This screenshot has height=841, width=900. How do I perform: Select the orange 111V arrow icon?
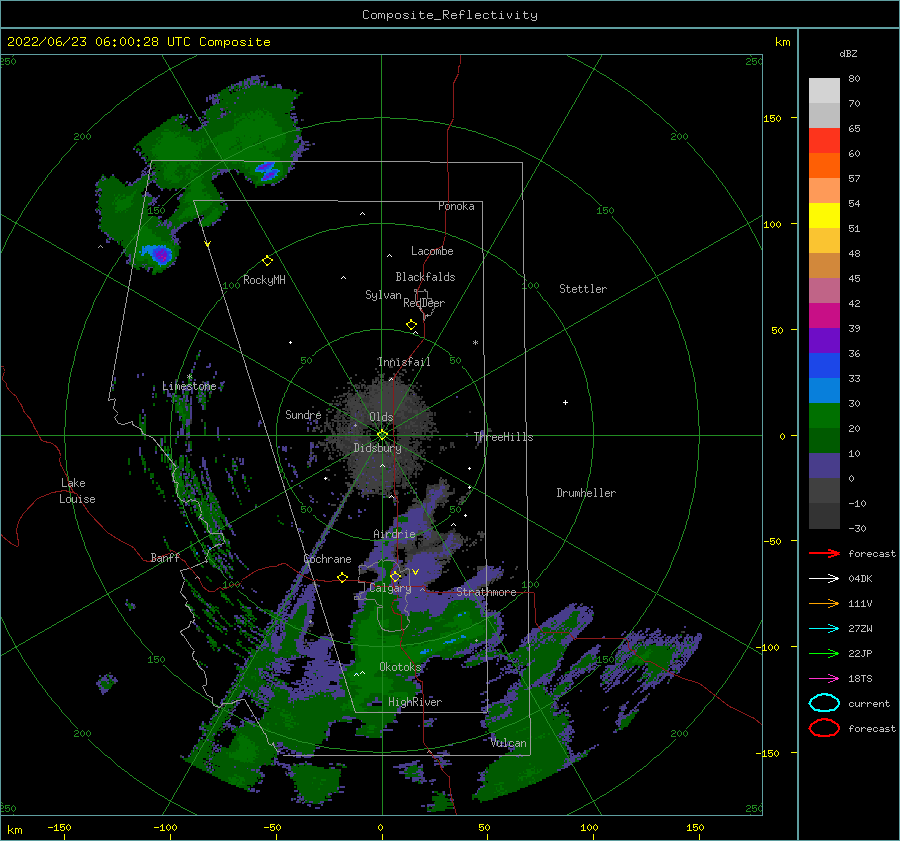824,603
